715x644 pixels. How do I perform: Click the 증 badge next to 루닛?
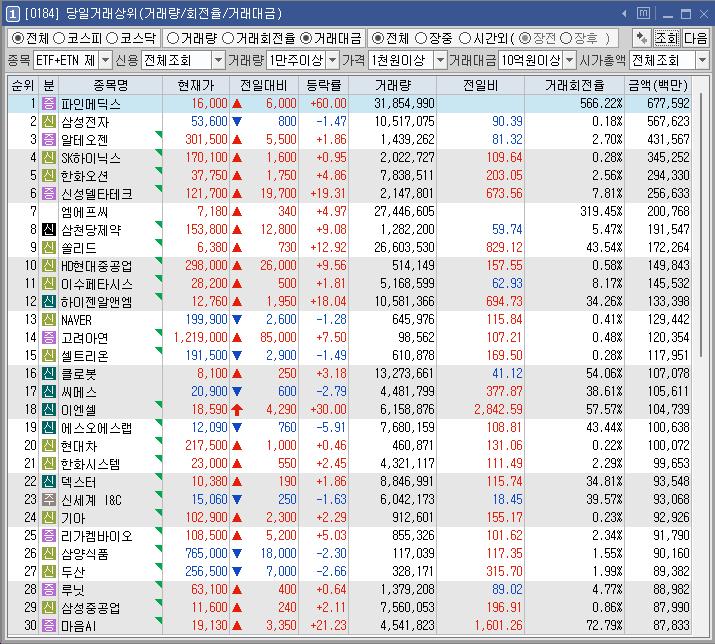pyautogui.click(x=49, y=589)
